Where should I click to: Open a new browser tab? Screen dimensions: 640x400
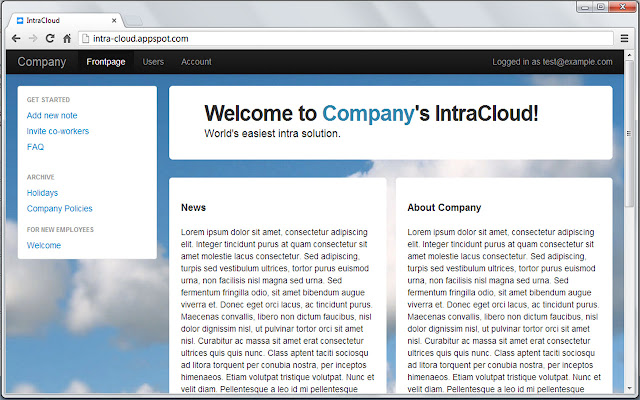(133, 20)
